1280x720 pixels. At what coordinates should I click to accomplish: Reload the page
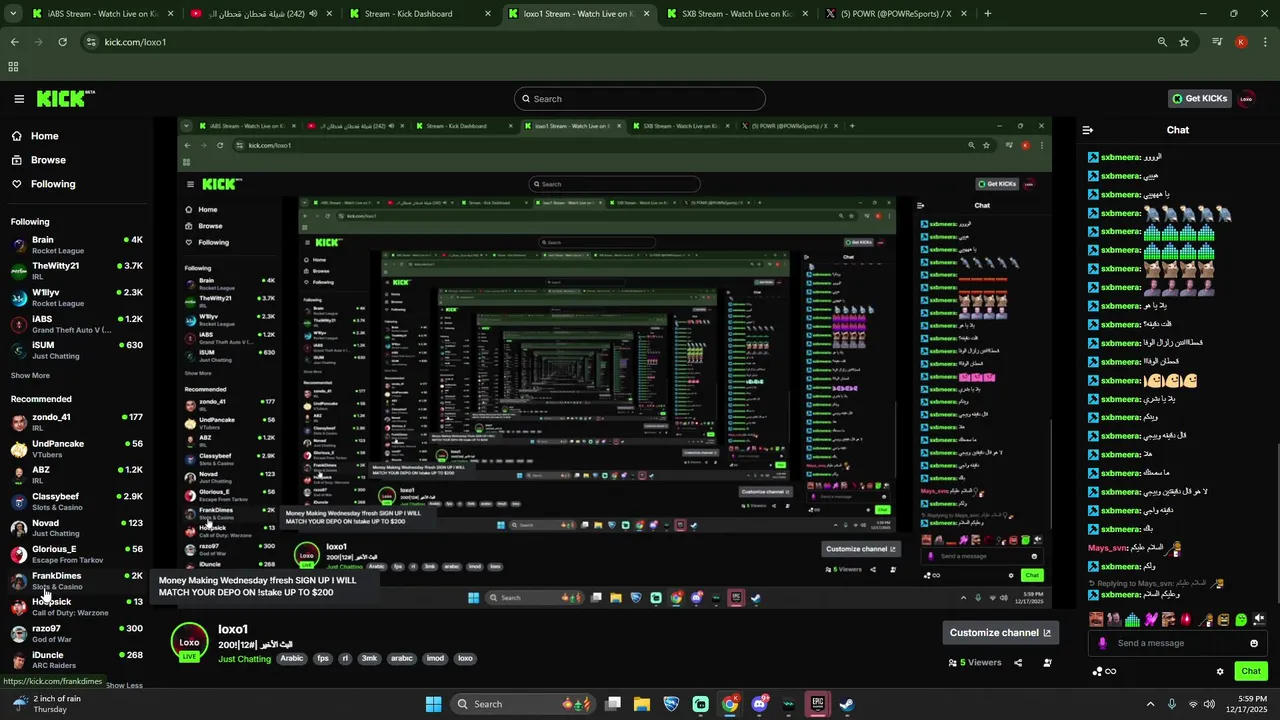point(62,42)
